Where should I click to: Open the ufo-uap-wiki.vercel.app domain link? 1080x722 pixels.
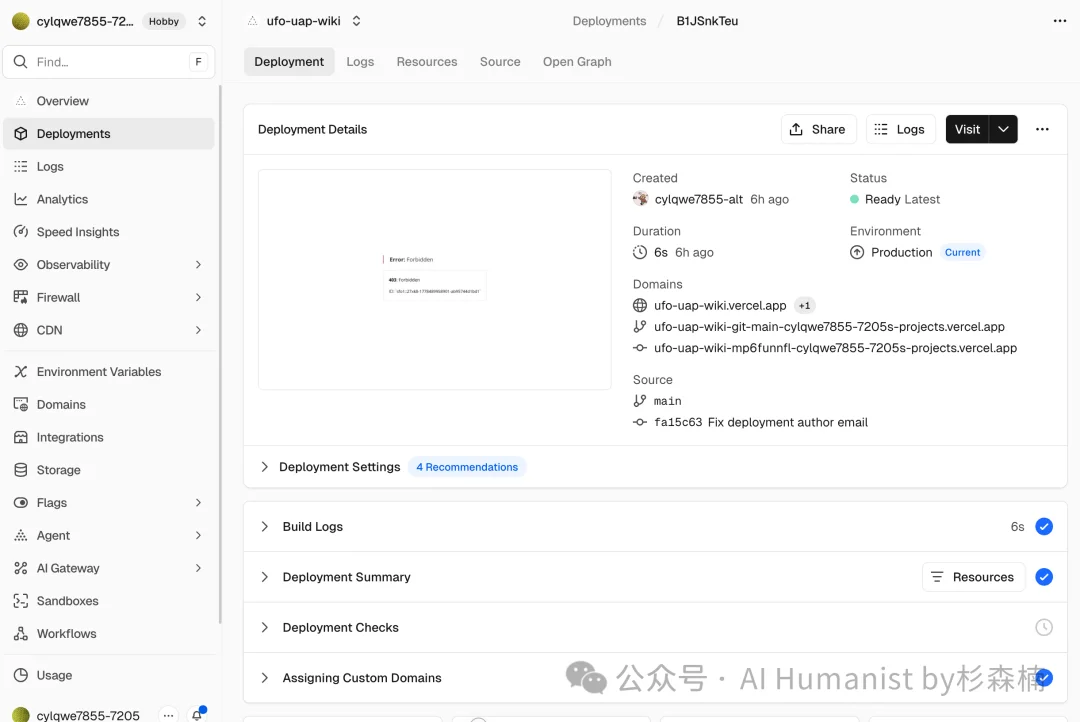720,305
